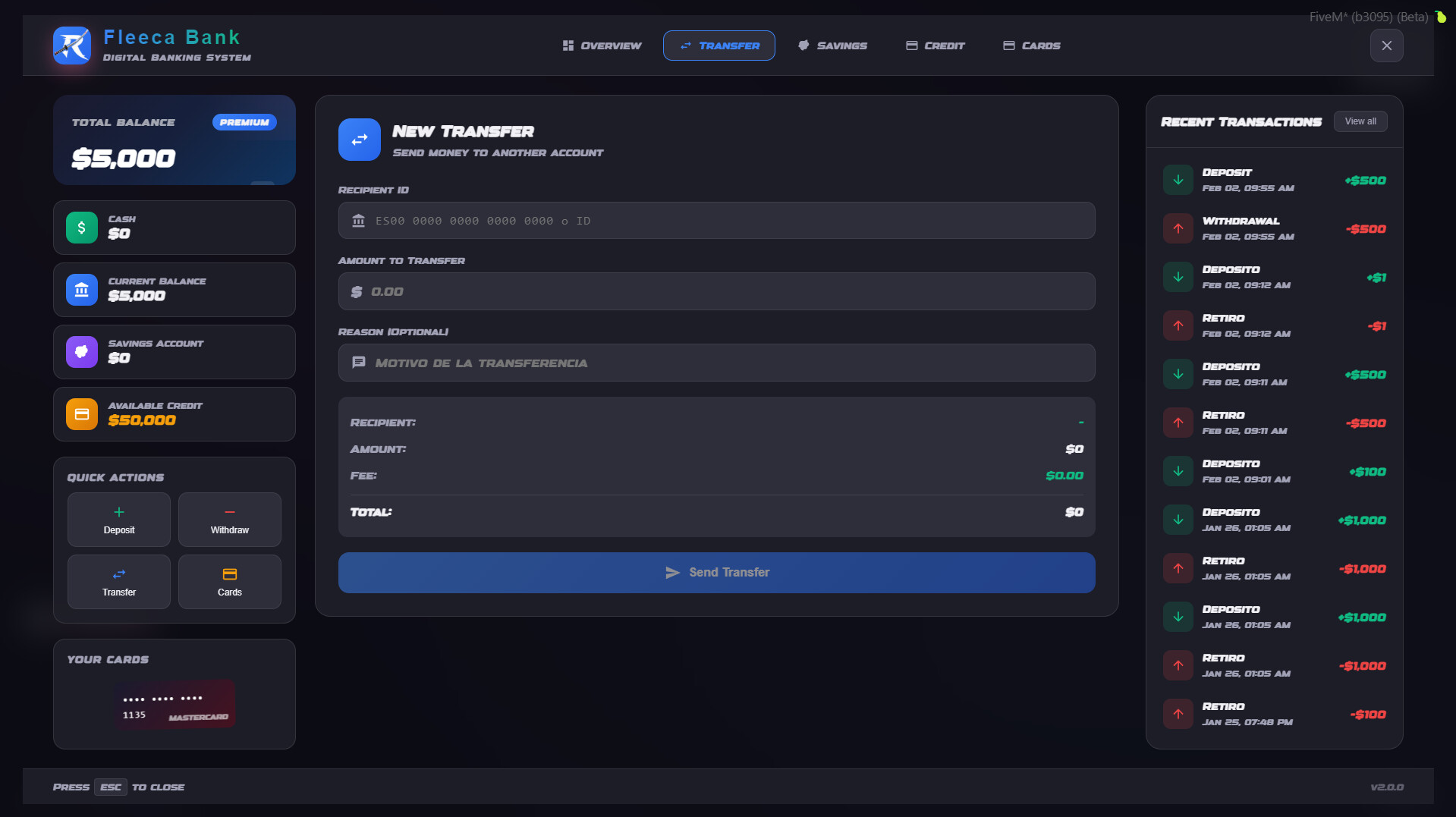Click the blue Current Balance bank icon

coord(82,290)
